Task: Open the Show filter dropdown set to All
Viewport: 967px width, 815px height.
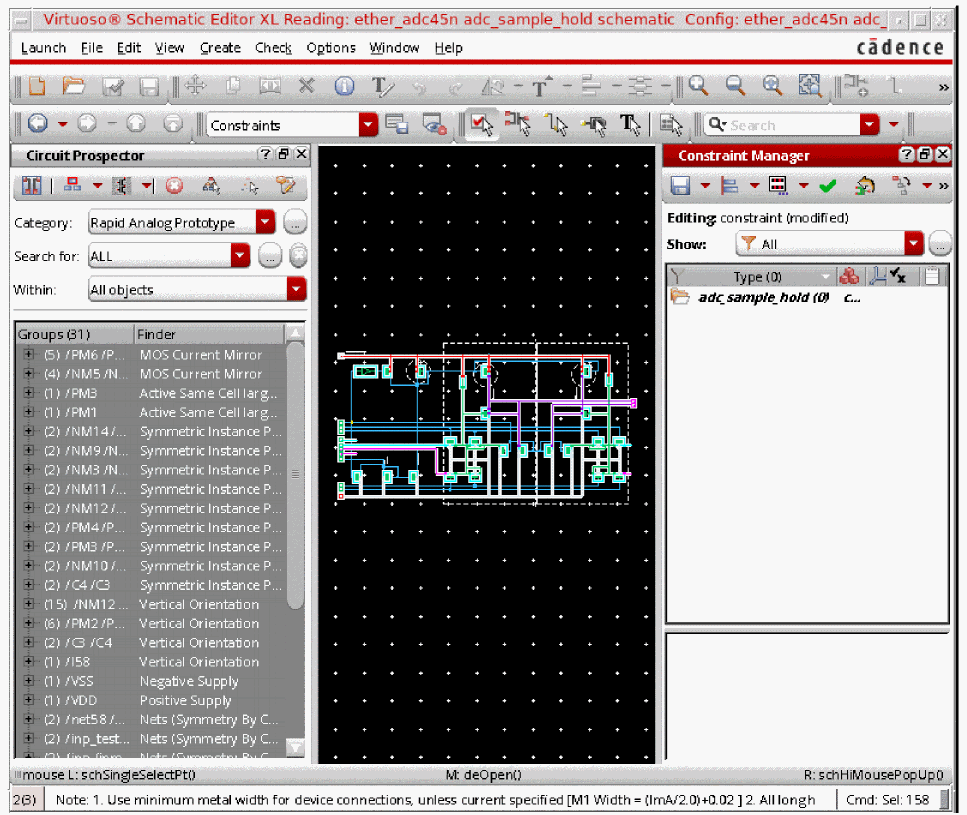Action: 913,244
